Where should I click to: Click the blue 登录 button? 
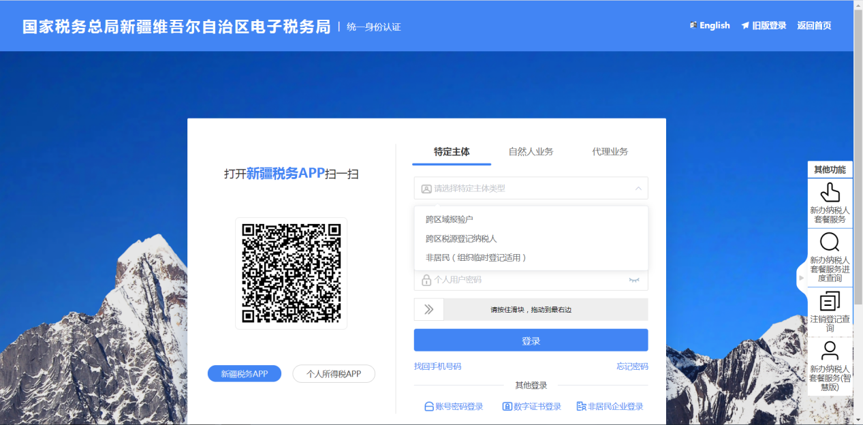[531, 340]
